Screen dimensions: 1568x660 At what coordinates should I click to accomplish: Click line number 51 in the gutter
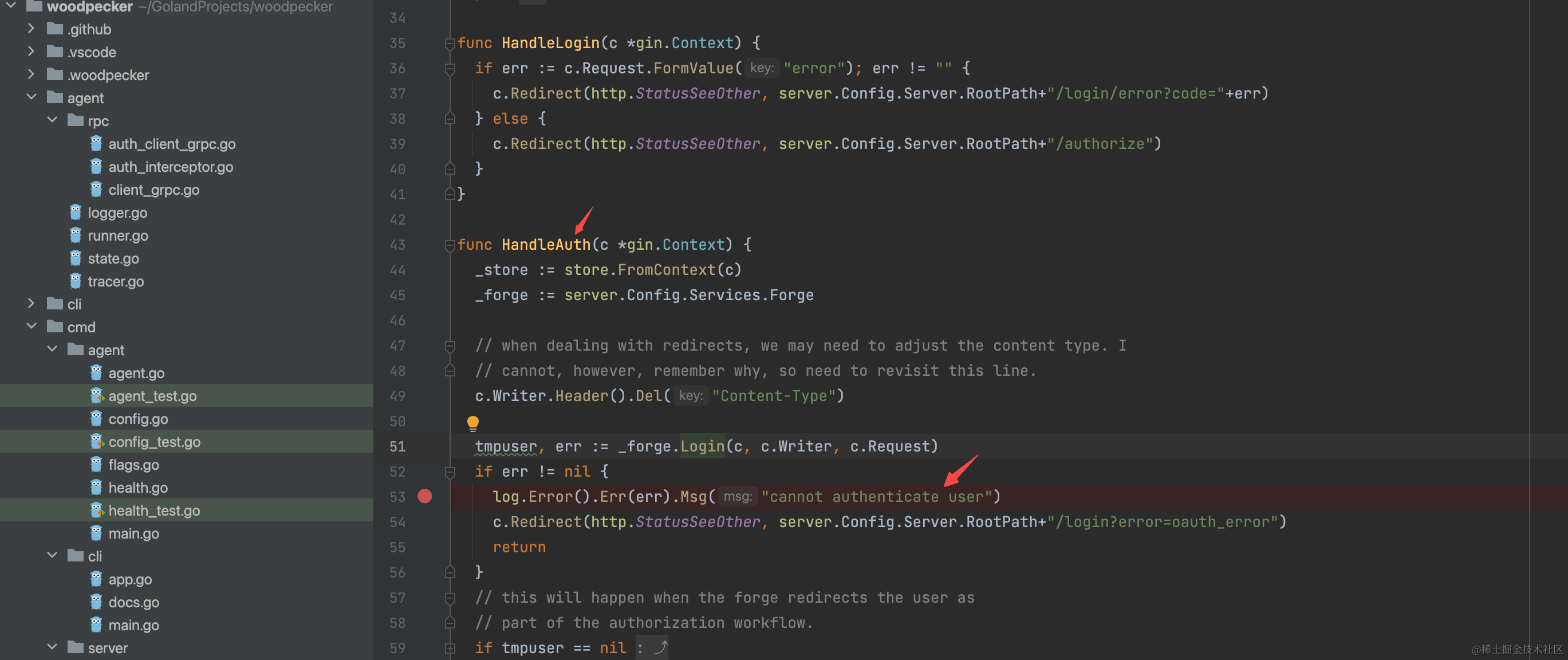(397, 446)
